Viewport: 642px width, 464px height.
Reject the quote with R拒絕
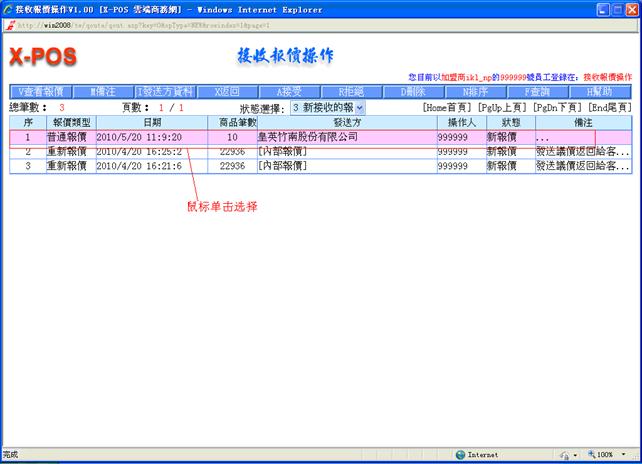[x=350, y=91]
